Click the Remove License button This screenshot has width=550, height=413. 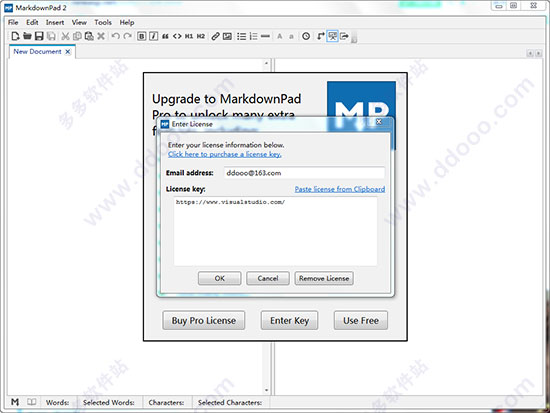click(324, 278)
